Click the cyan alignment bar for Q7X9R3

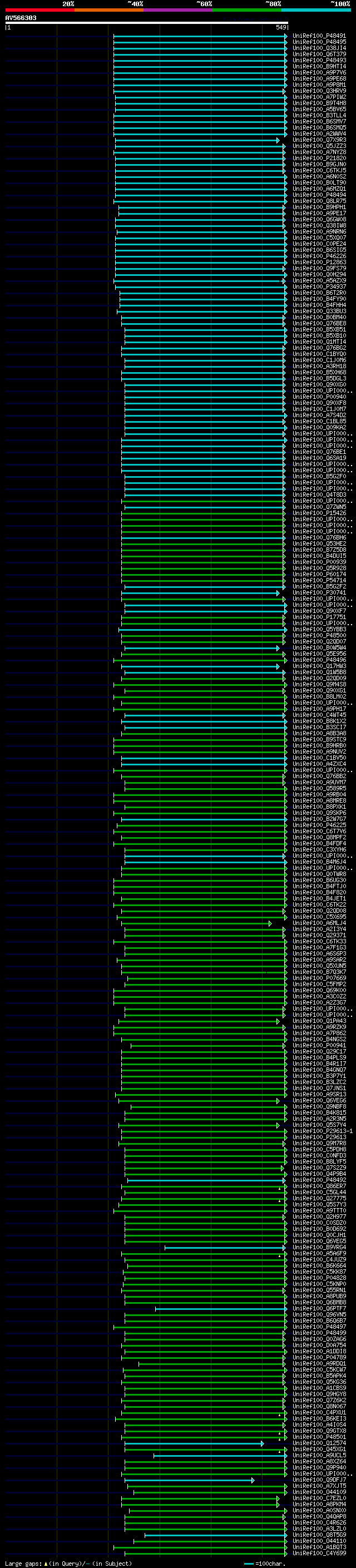point(197,141)
